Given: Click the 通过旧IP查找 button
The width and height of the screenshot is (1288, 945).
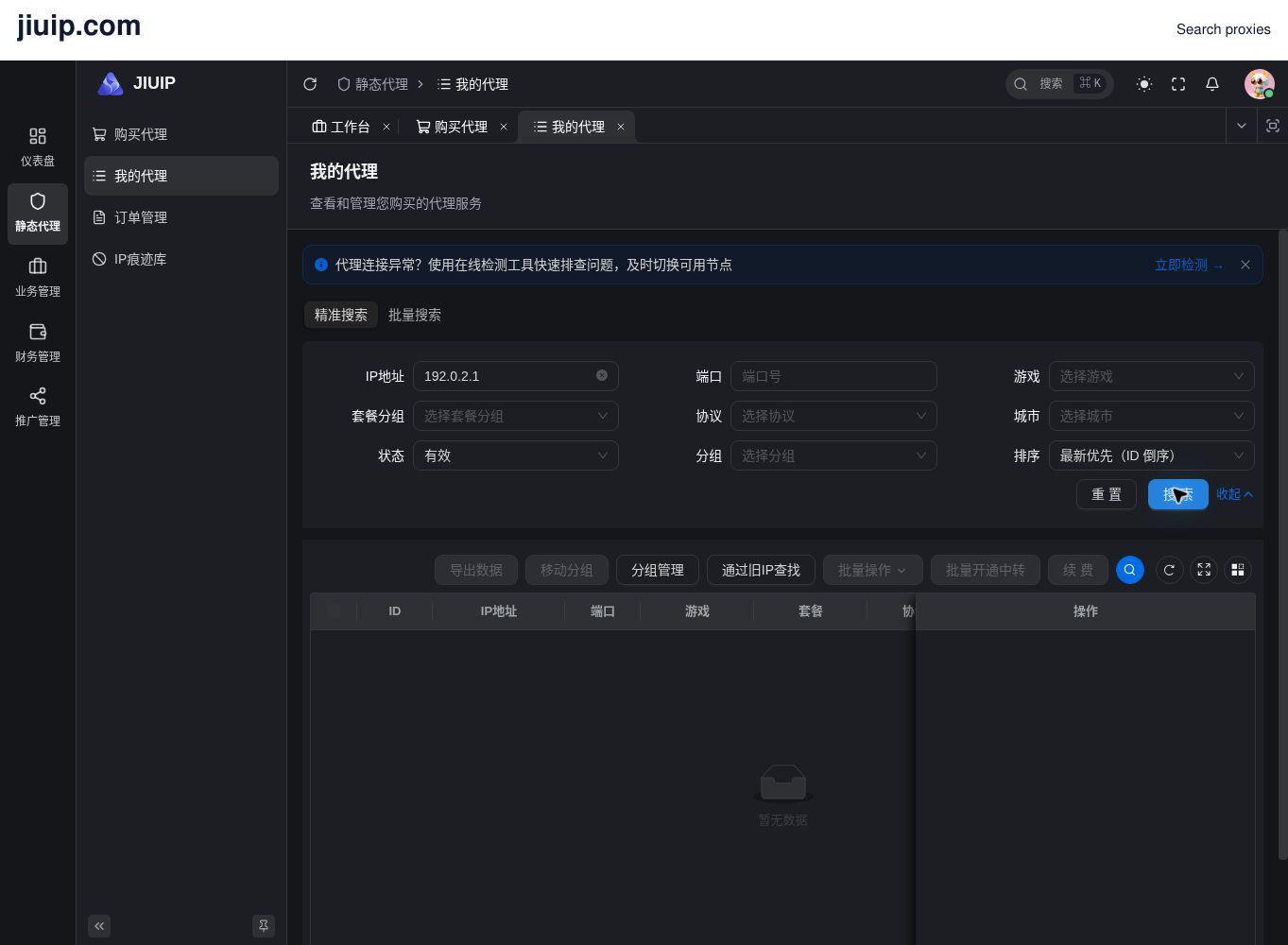Looking at the screenshot, I should point(761,570).
